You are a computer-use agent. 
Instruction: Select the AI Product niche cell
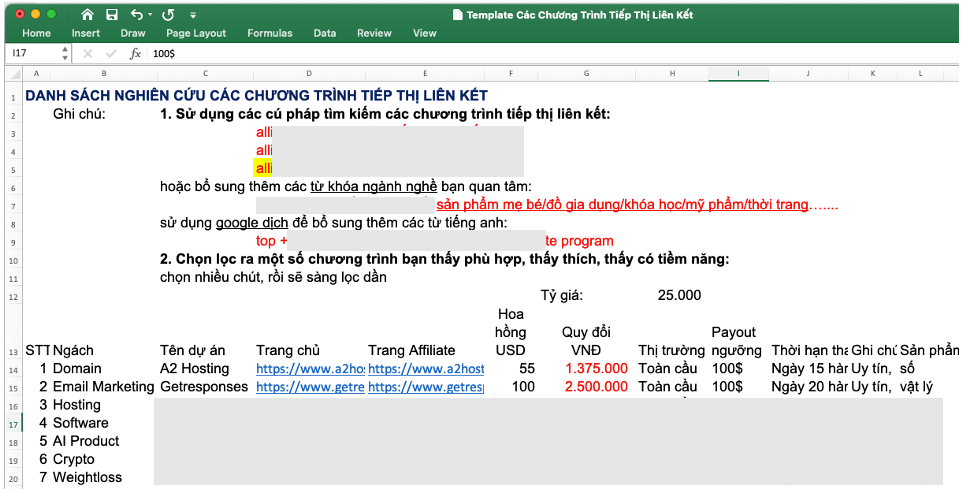[86, 442]
